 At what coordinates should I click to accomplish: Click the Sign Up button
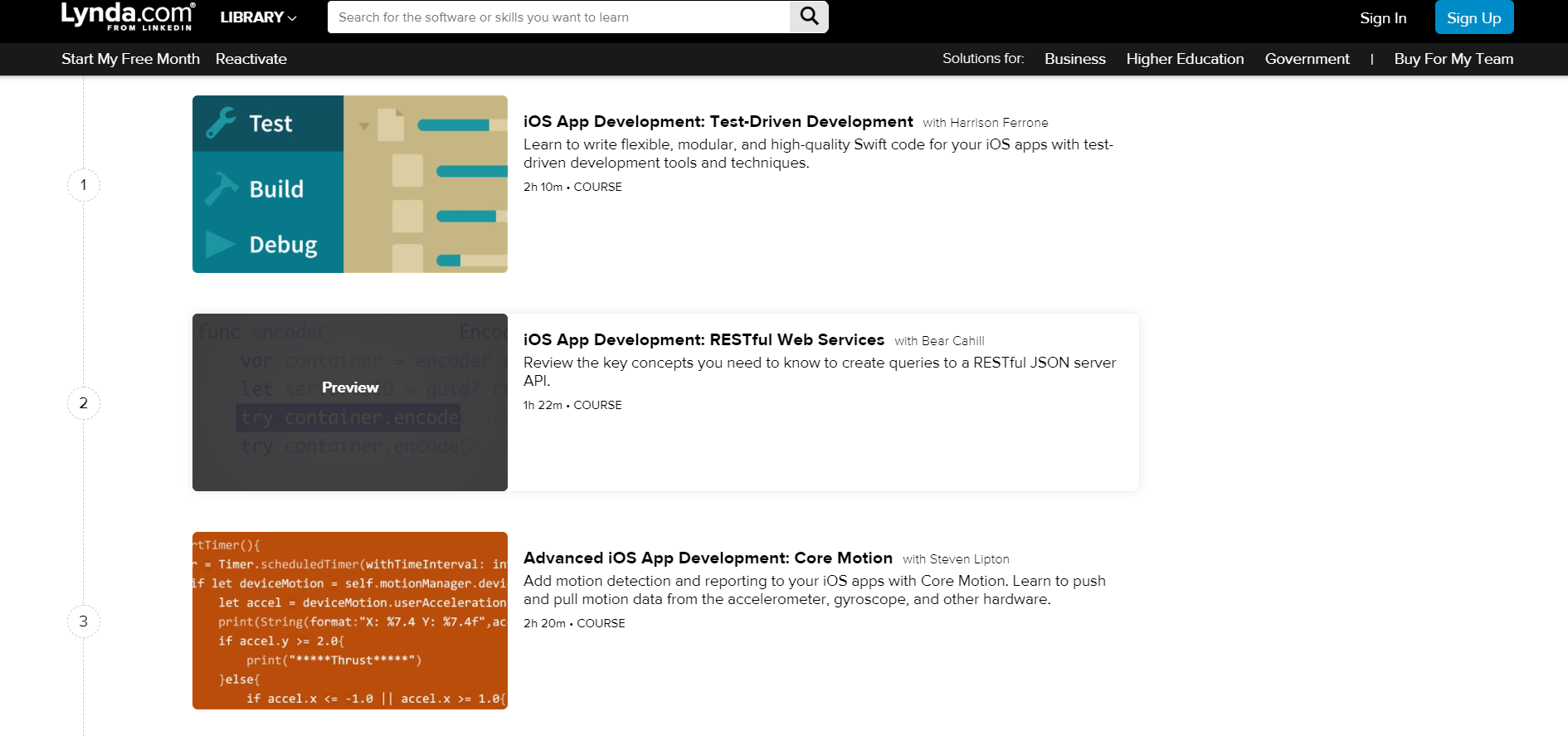coord(1474,17)
